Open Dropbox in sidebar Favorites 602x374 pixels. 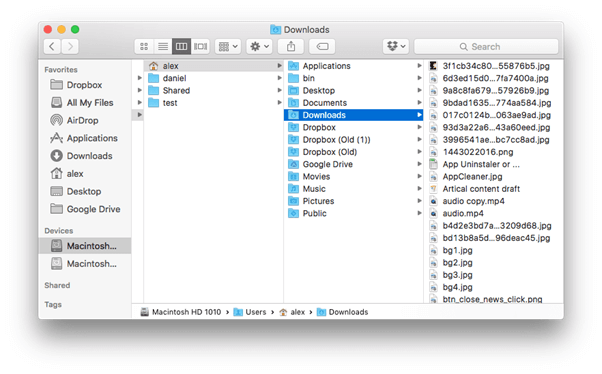point(84,85)
